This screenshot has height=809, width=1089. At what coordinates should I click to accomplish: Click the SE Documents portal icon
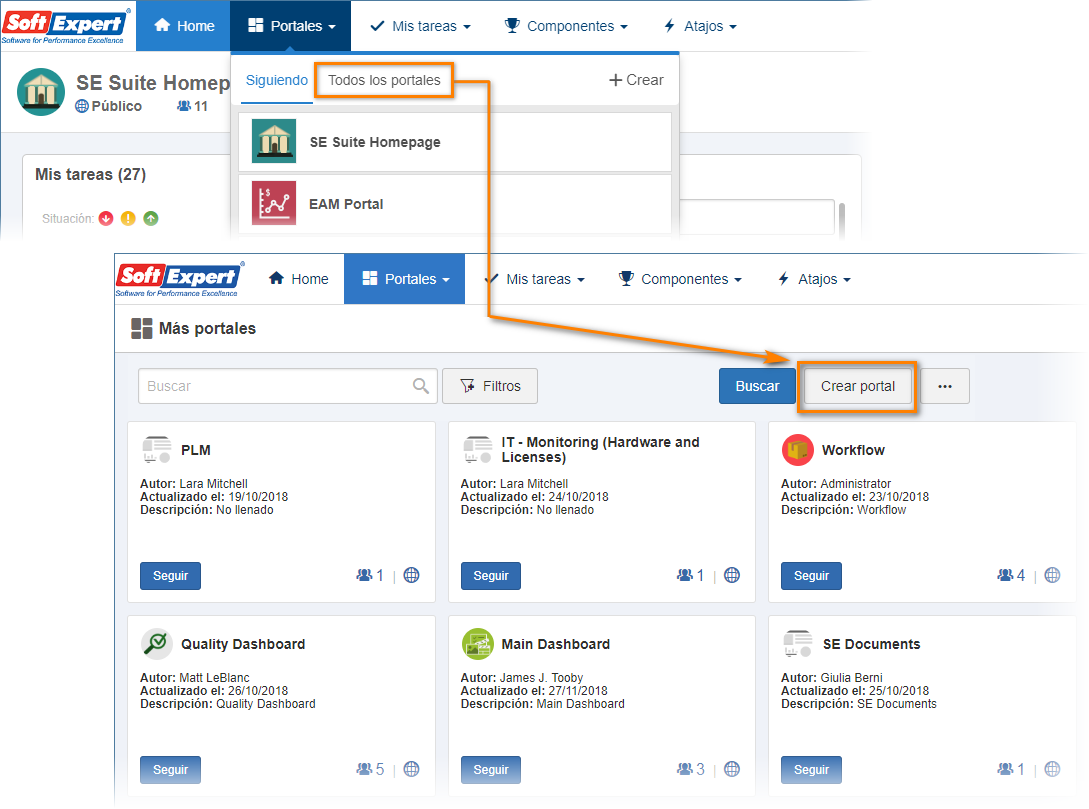click(x=797, y=644)
